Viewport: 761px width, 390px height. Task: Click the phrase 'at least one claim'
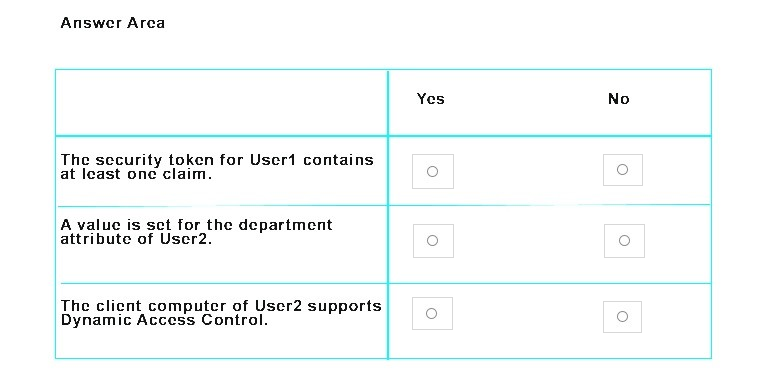tap(136, 174)
